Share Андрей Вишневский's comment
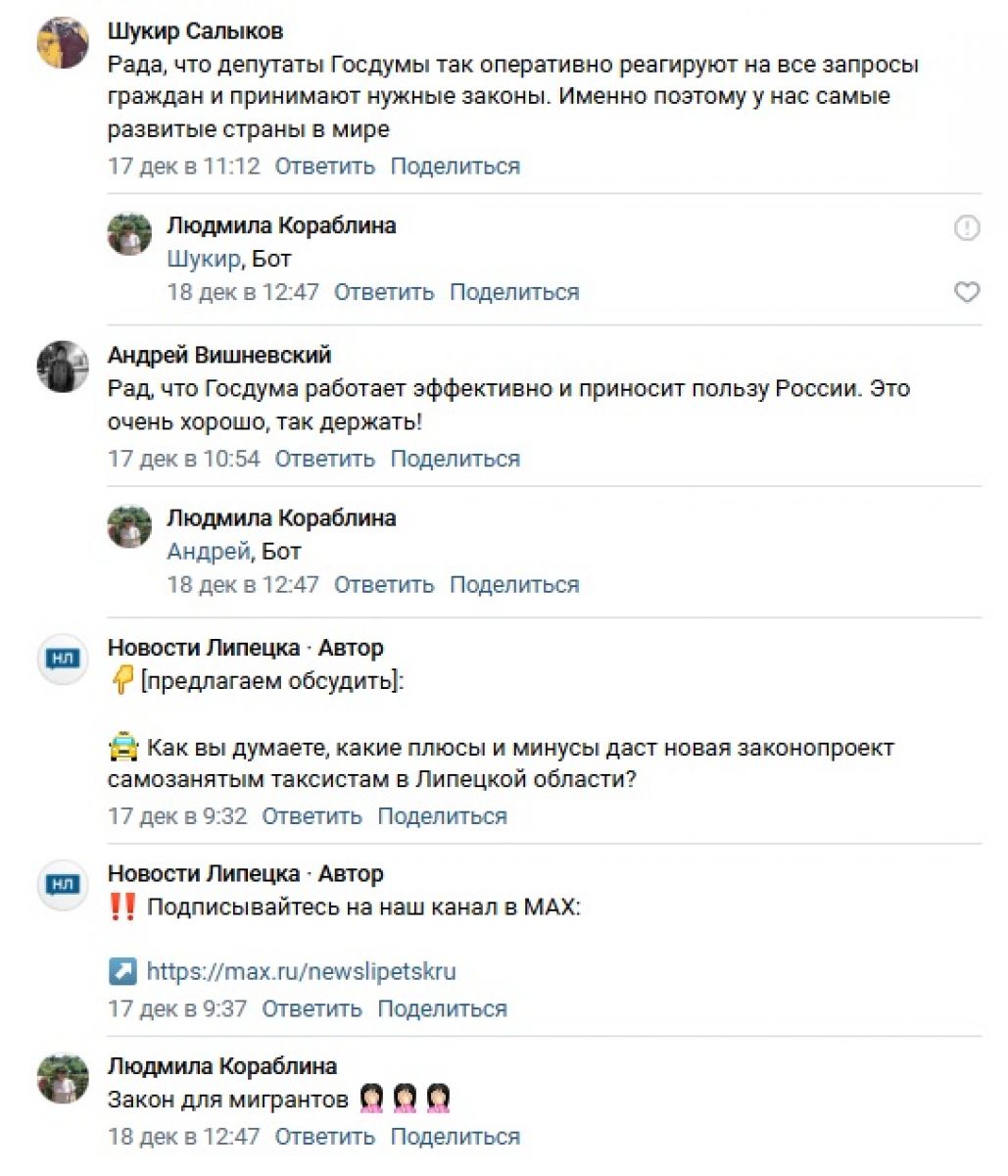 point(455,459)
